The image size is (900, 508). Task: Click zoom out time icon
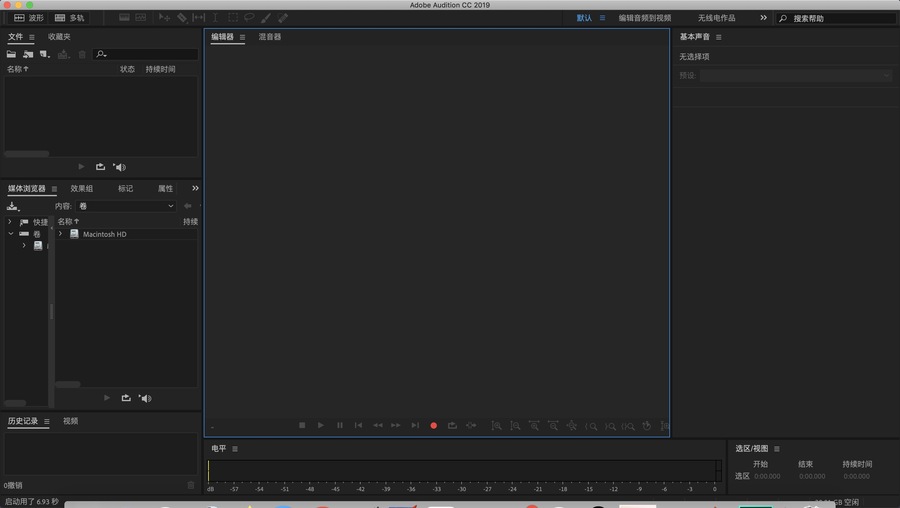pyautogui.click(x=553, y=426)
